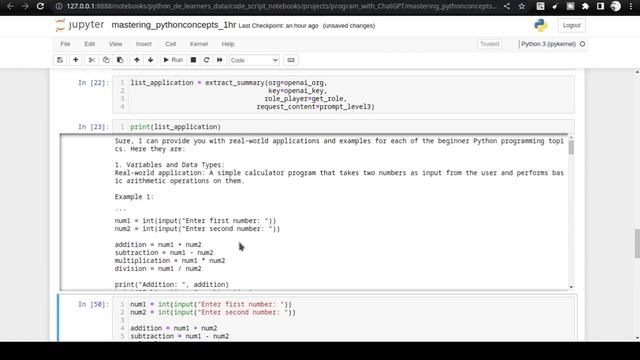
Task: Click output line "division = num1 / num2"
Action: click(158, 269)
